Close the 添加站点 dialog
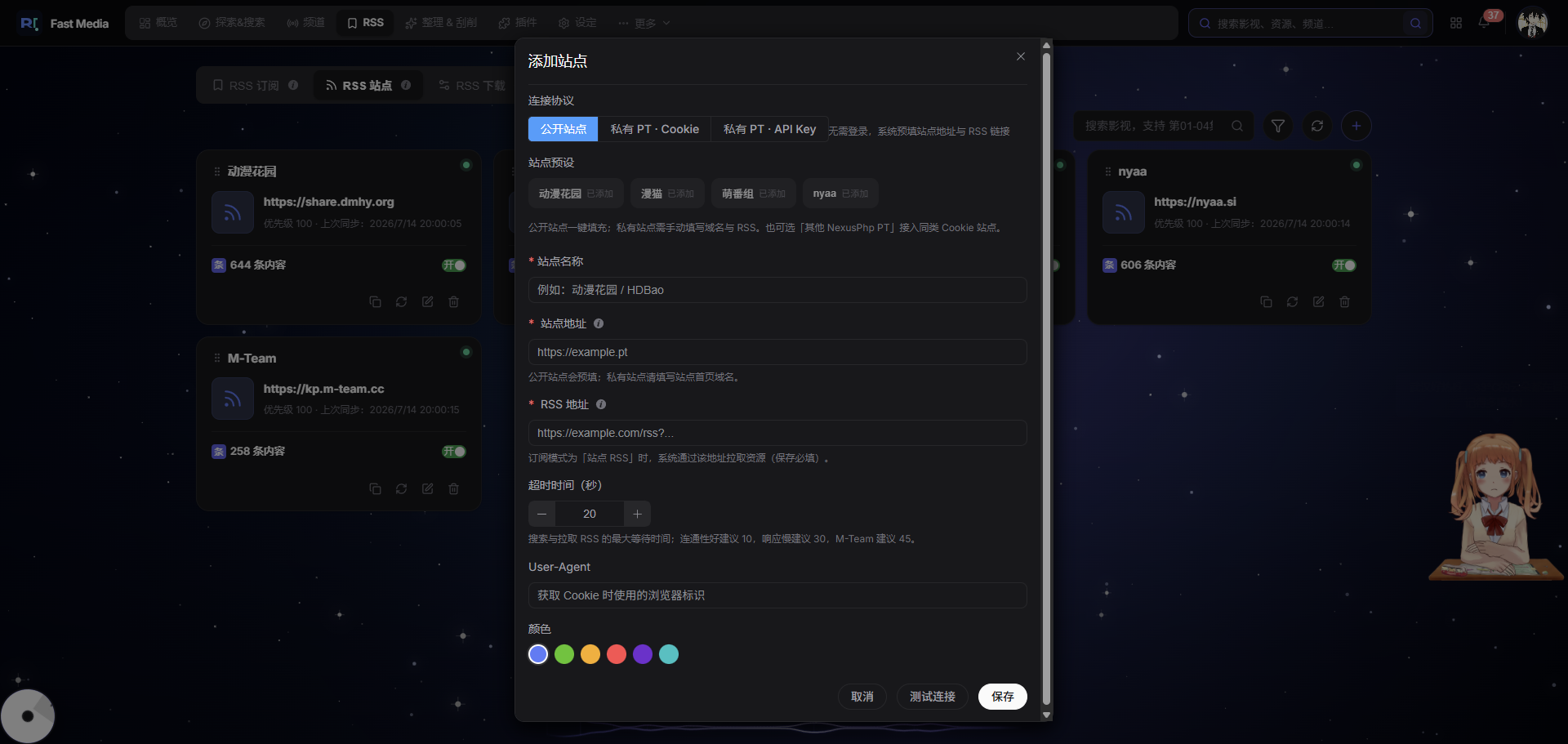The image size is (1568, 744). (1020, 56)
